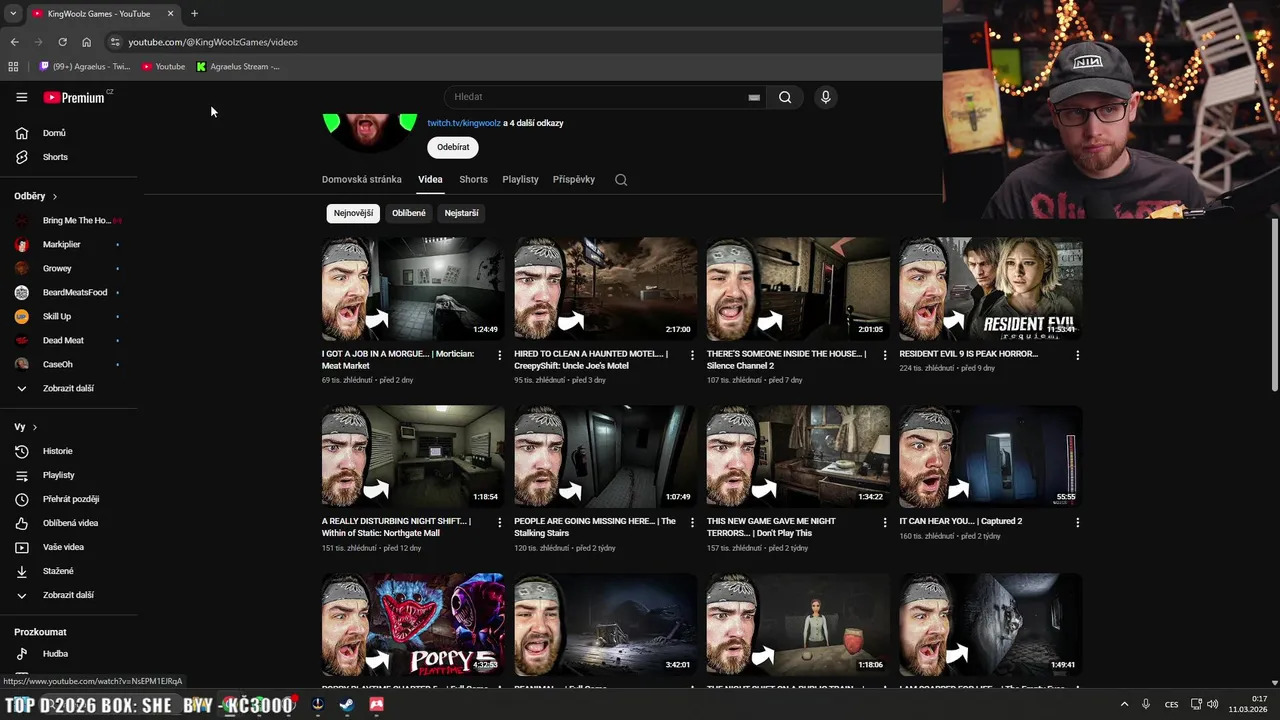1280x720 pixels.
Task: Show hidden system tray icons
Action: 1123,704
